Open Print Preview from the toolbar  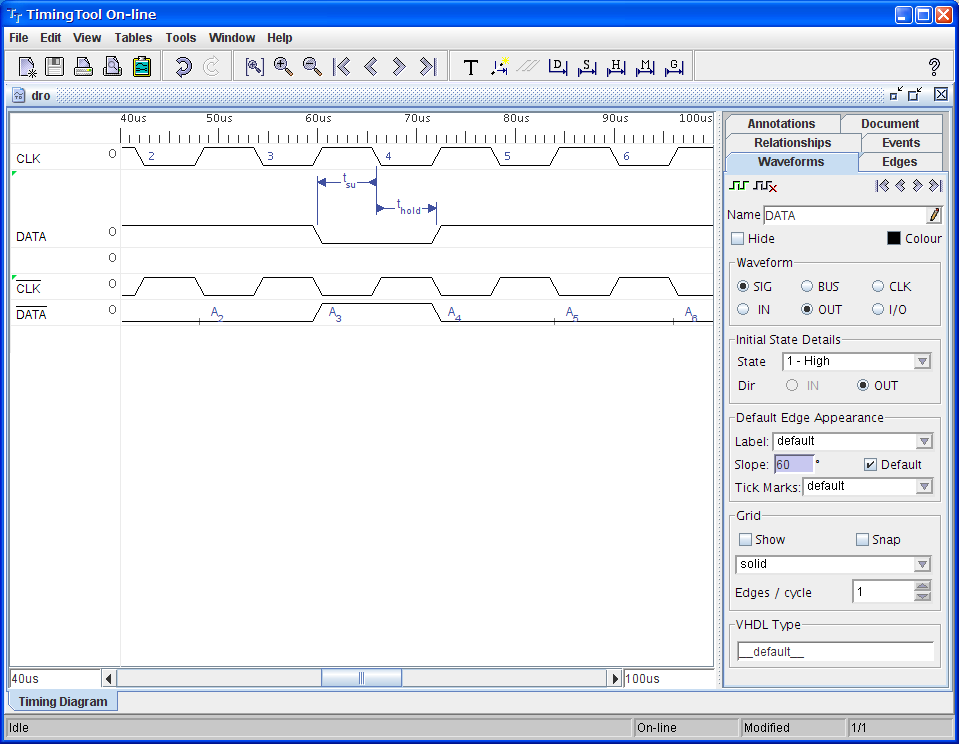[x=112, y=67]
